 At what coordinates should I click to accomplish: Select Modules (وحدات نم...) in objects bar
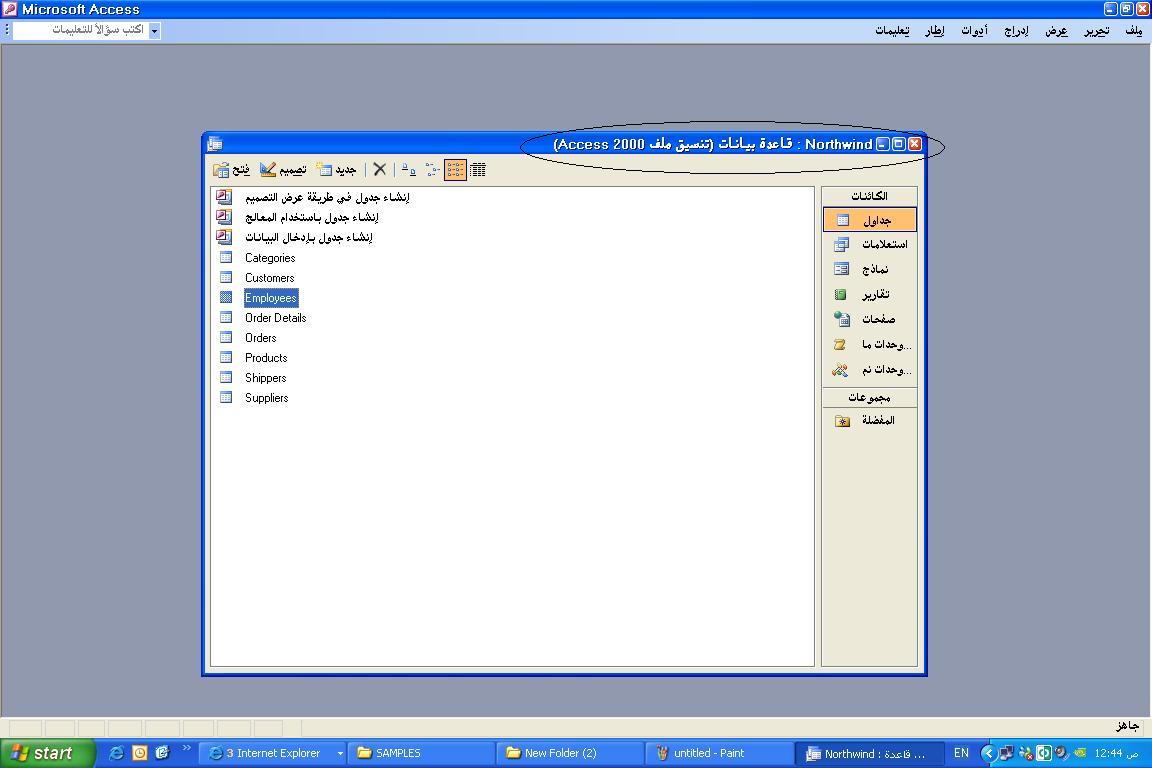870,369
